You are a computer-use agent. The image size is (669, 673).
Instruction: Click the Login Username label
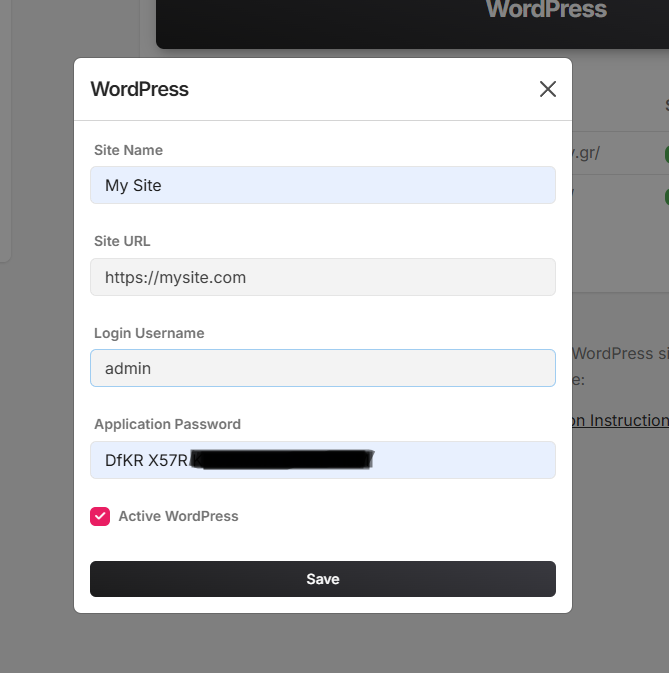149,333
